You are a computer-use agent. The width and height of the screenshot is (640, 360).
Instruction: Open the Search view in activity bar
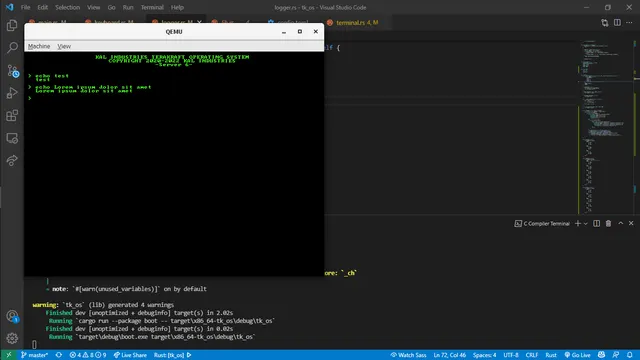point(12,48)
